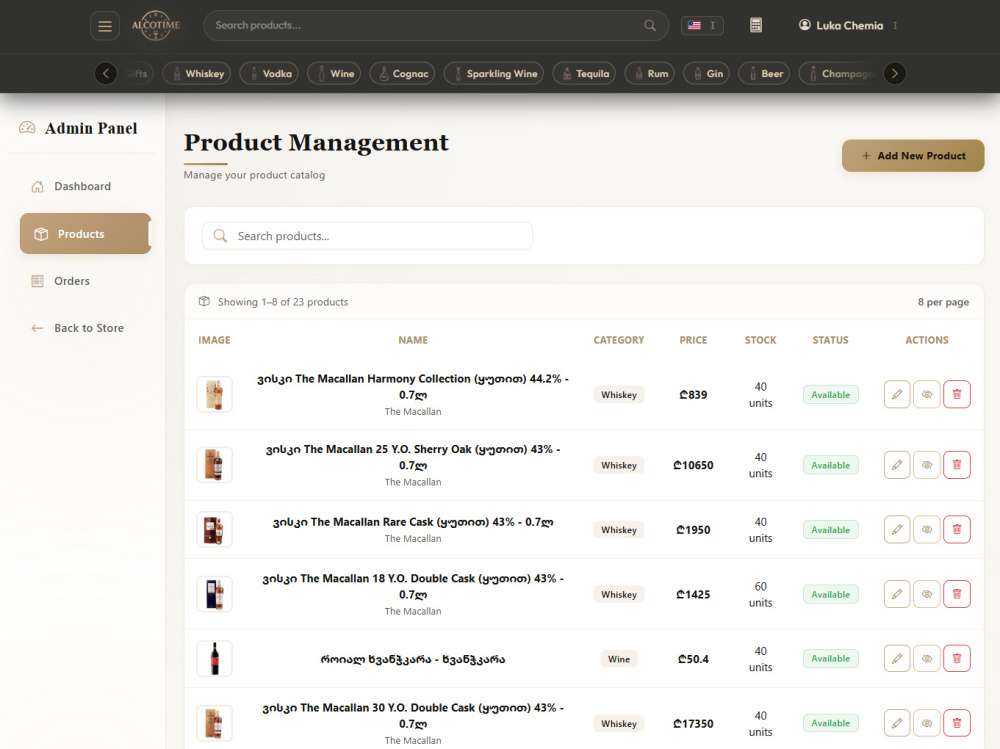The image size is (1000, 749).
Task: Delete the Macallan 25 Y.O. Sherry Oak
Action: coord(957,464)
